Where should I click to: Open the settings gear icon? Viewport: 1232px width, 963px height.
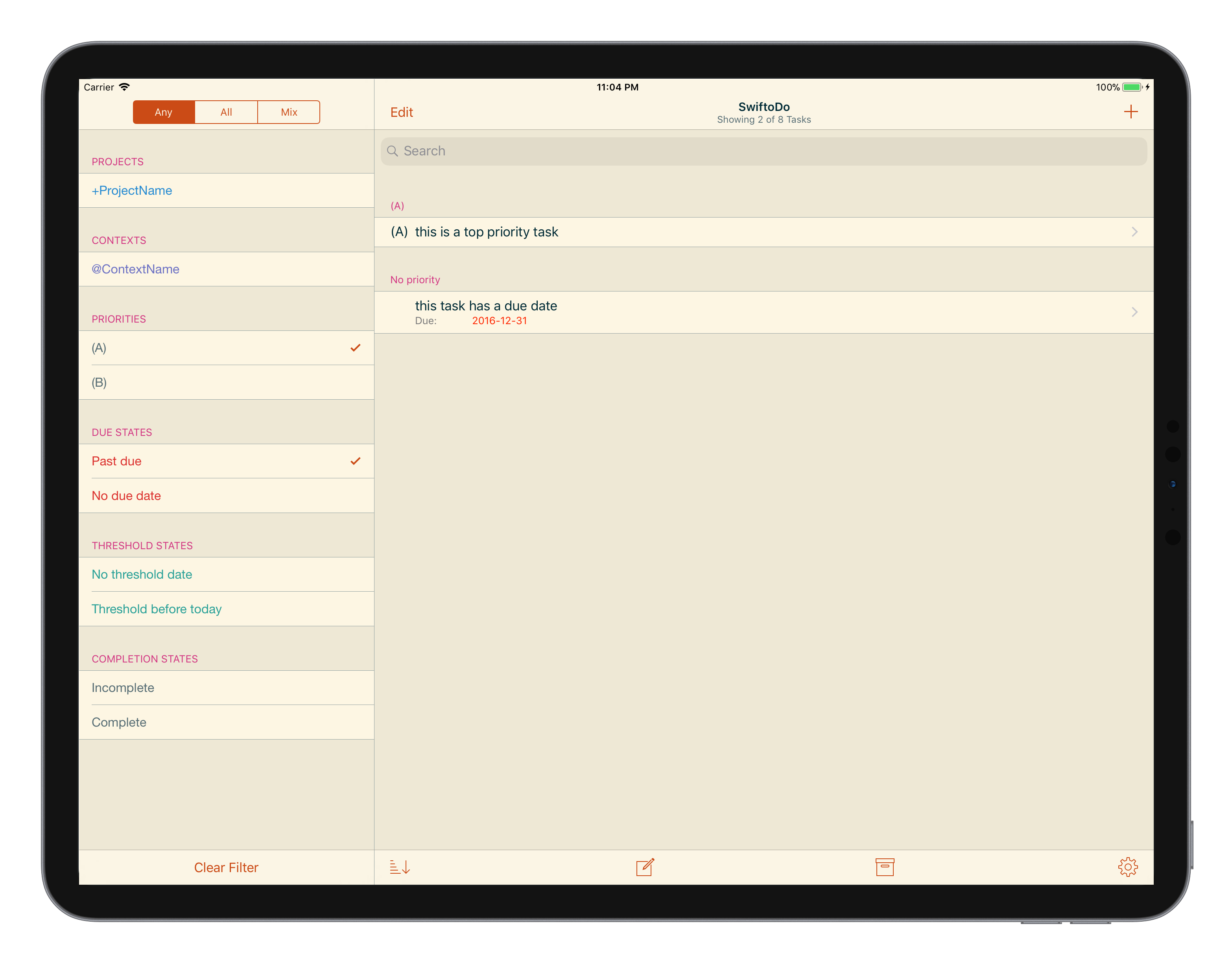(1128, 867)
